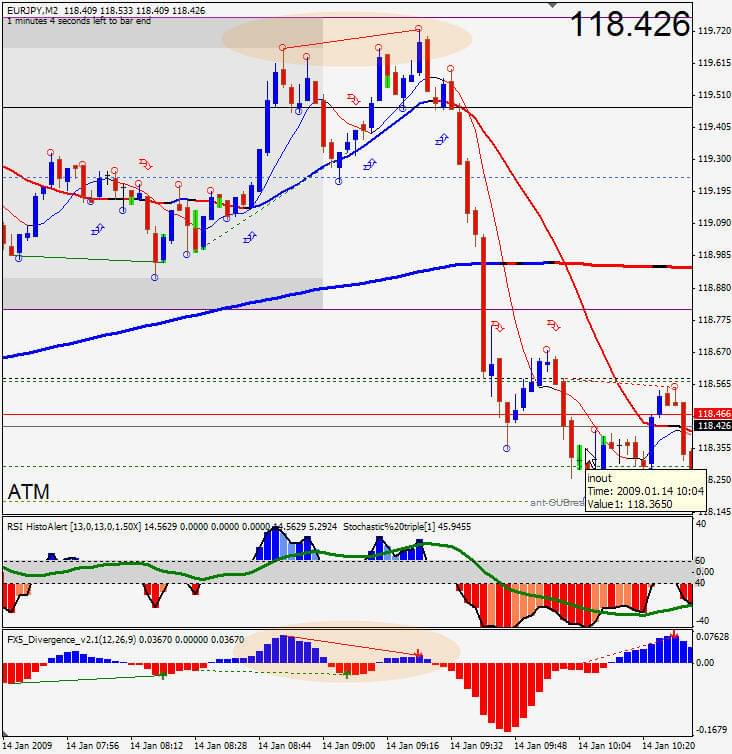
Task: Click the 14 Jan 08:44 time axis label
Action: [285, 746]
